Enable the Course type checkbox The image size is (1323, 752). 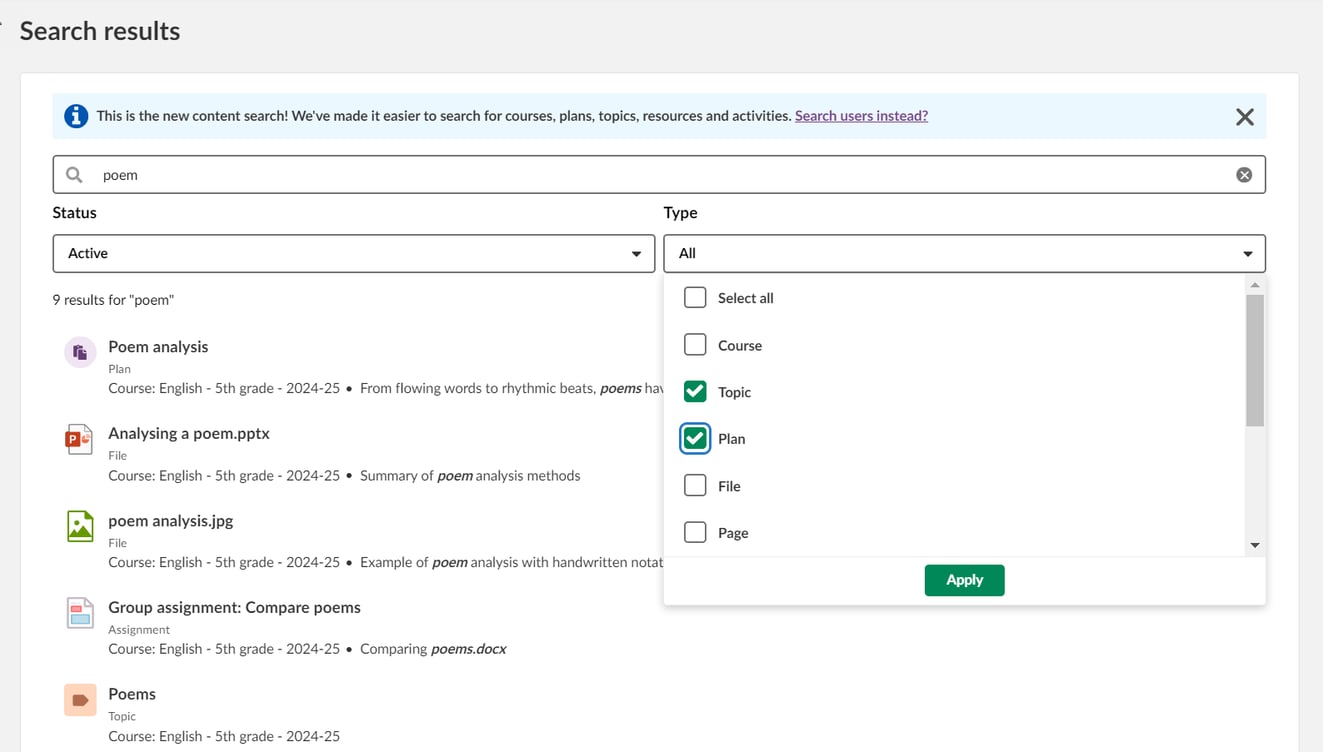[695, 345]
